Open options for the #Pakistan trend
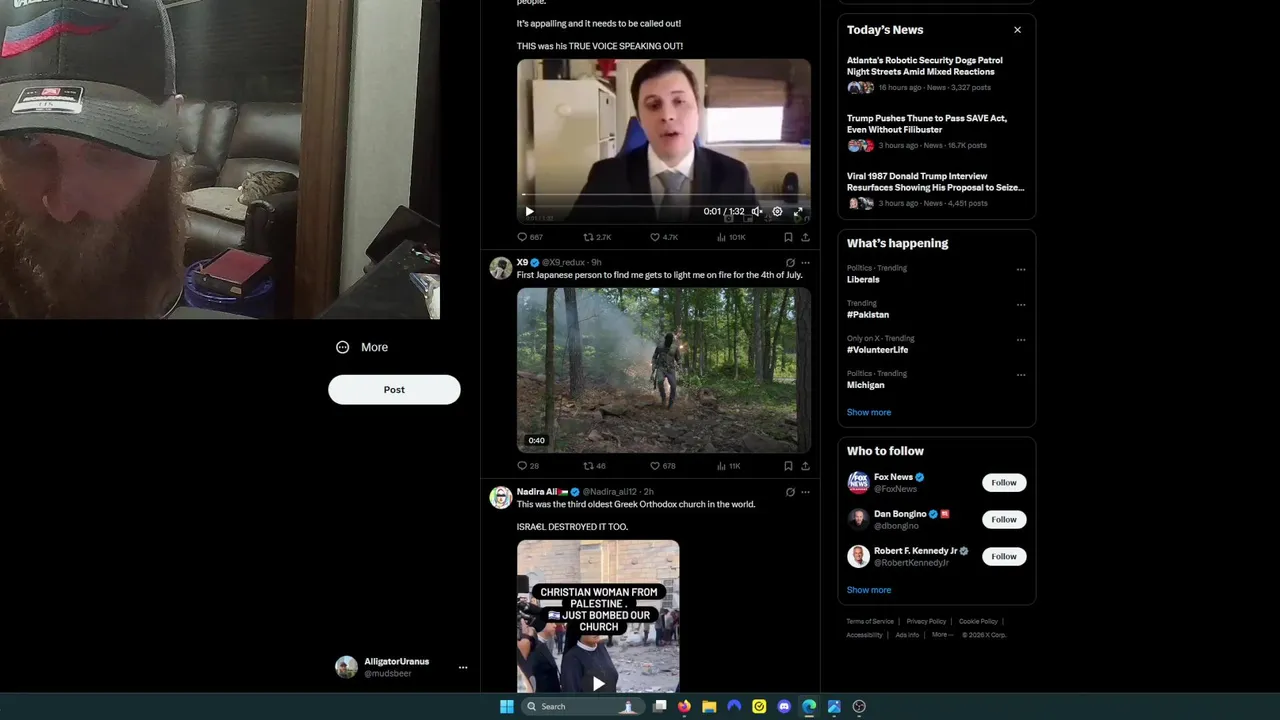This screenshot has width=1280, height=720. pyautogui.click(x=1021, y=304)
